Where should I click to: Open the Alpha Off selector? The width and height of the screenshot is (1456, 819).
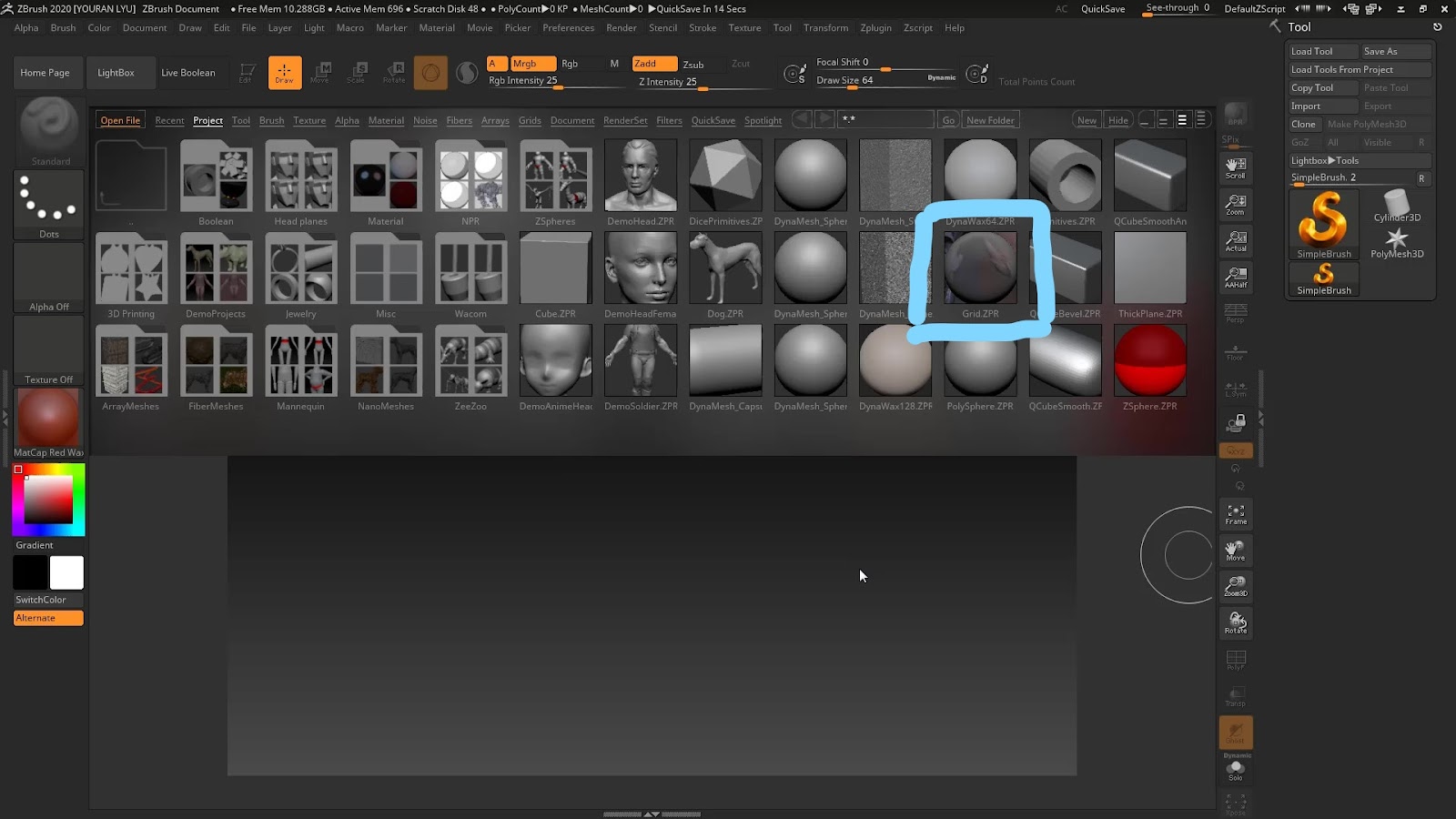(x=49, y=278)
